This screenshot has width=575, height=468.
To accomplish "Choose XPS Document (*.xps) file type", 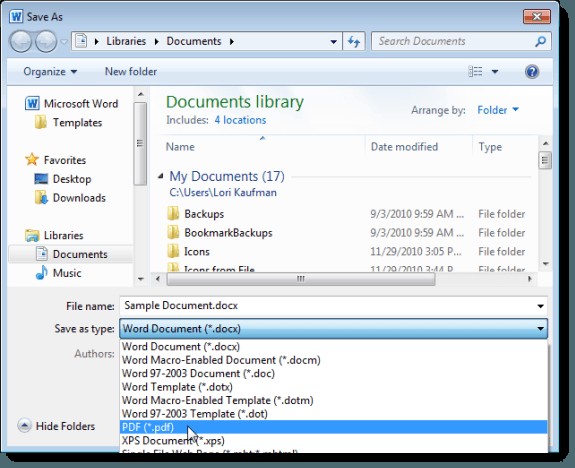I will tap(333, 440).
